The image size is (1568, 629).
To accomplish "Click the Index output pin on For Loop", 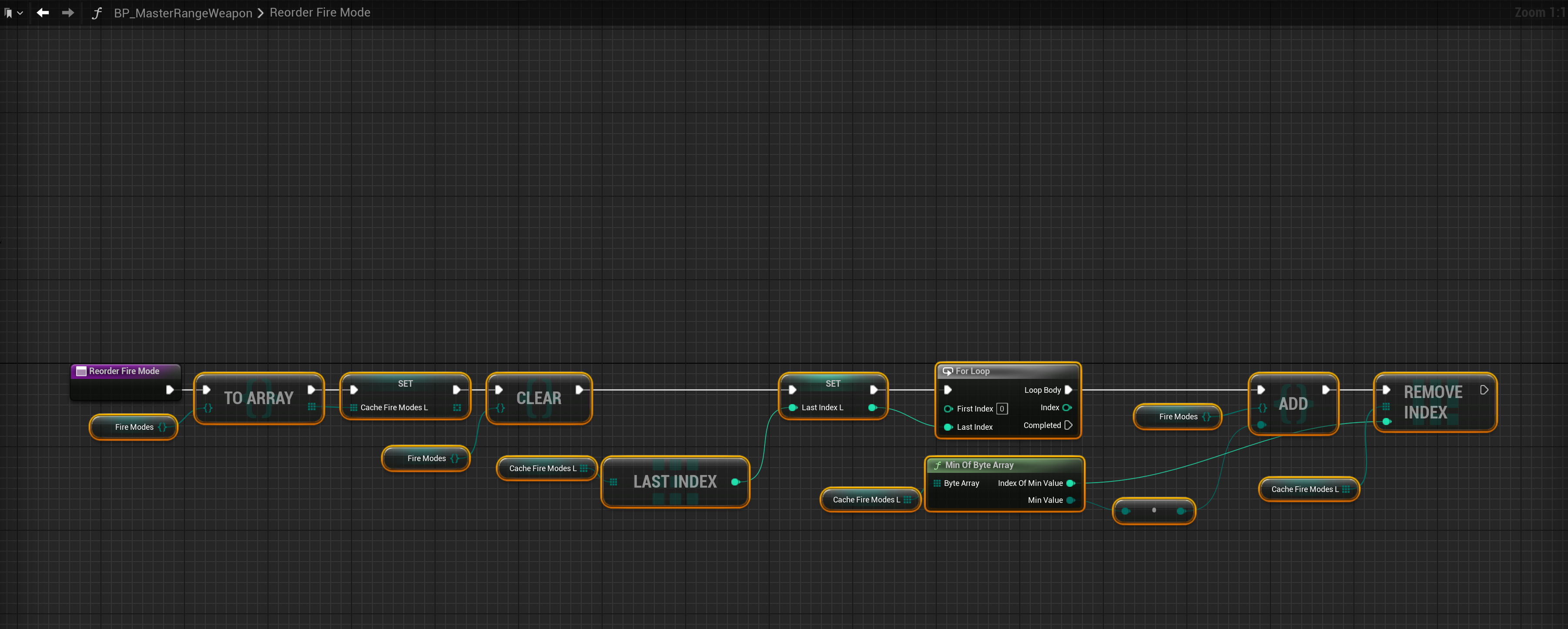I will (x=1066, y=408).
